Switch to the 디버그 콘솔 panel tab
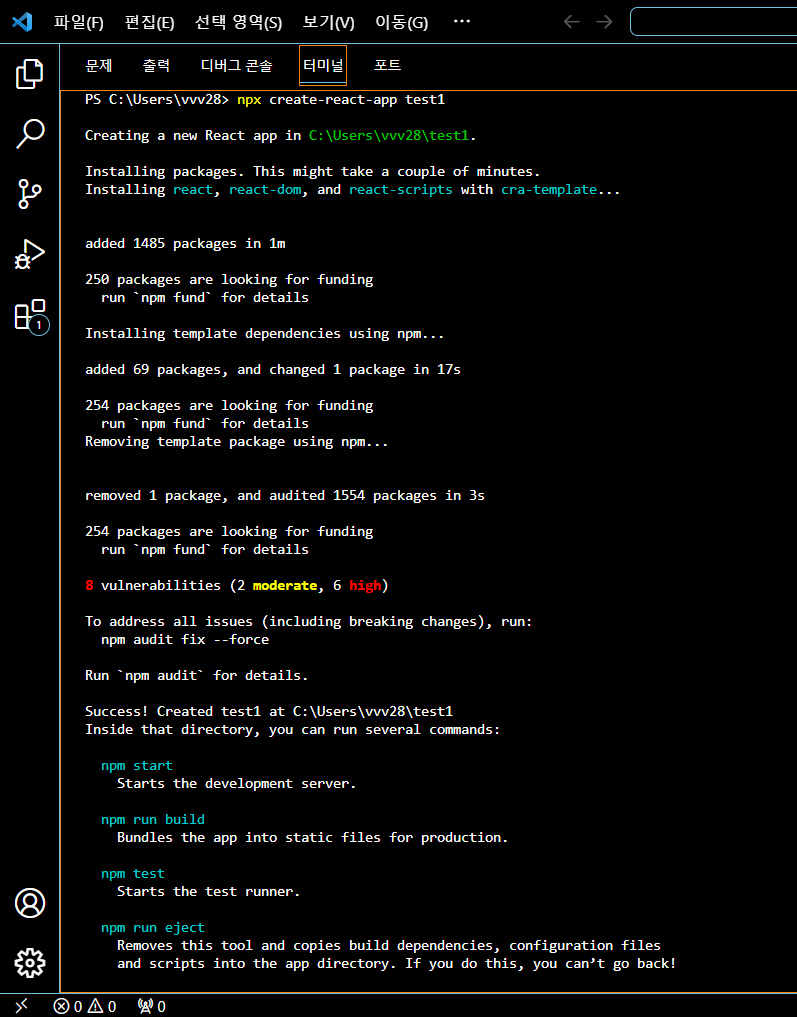 237,65
